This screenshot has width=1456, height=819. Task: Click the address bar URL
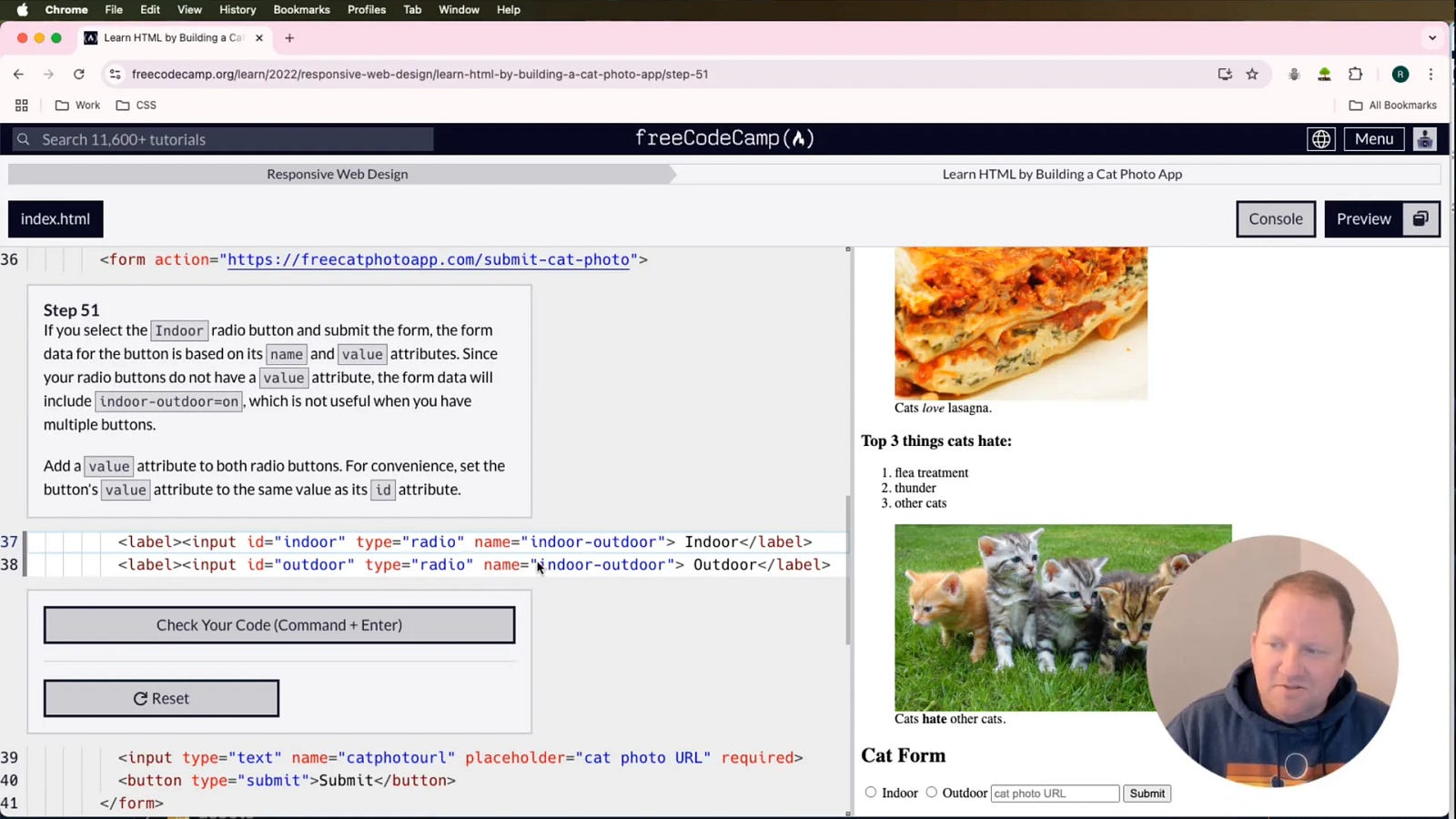click(420, 75)
